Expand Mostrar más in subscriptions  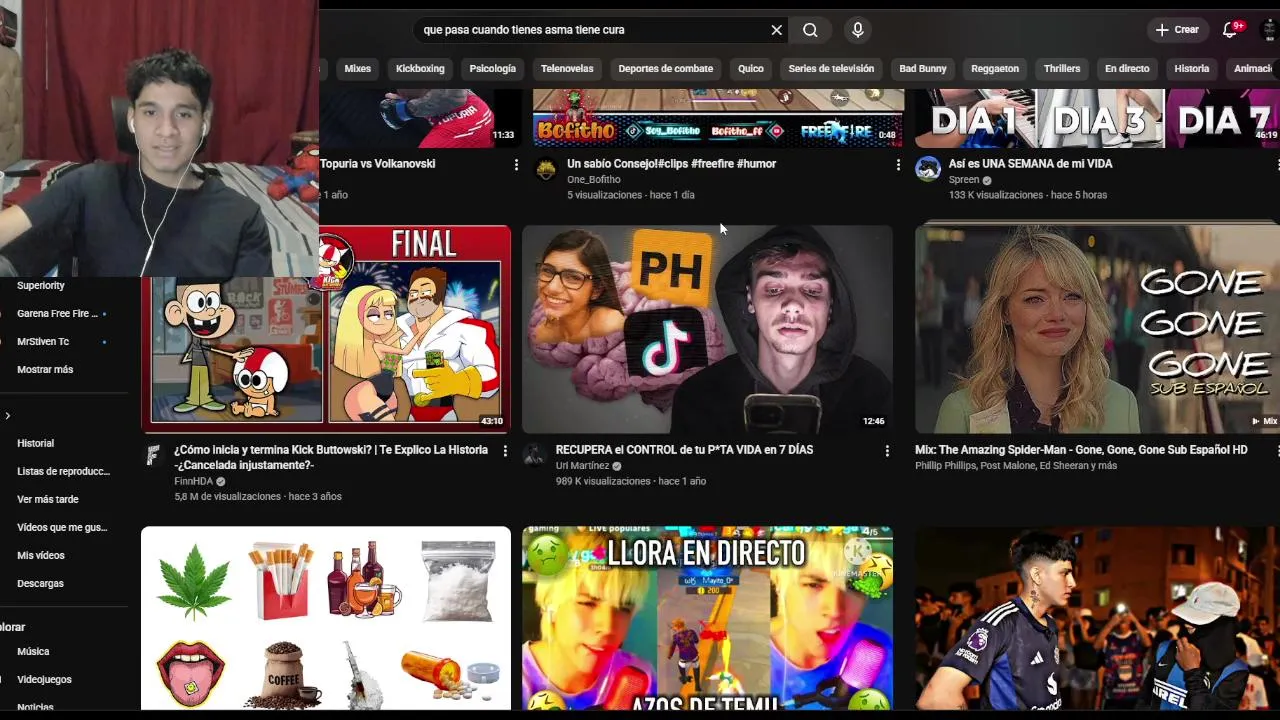[x=45, y=370]
